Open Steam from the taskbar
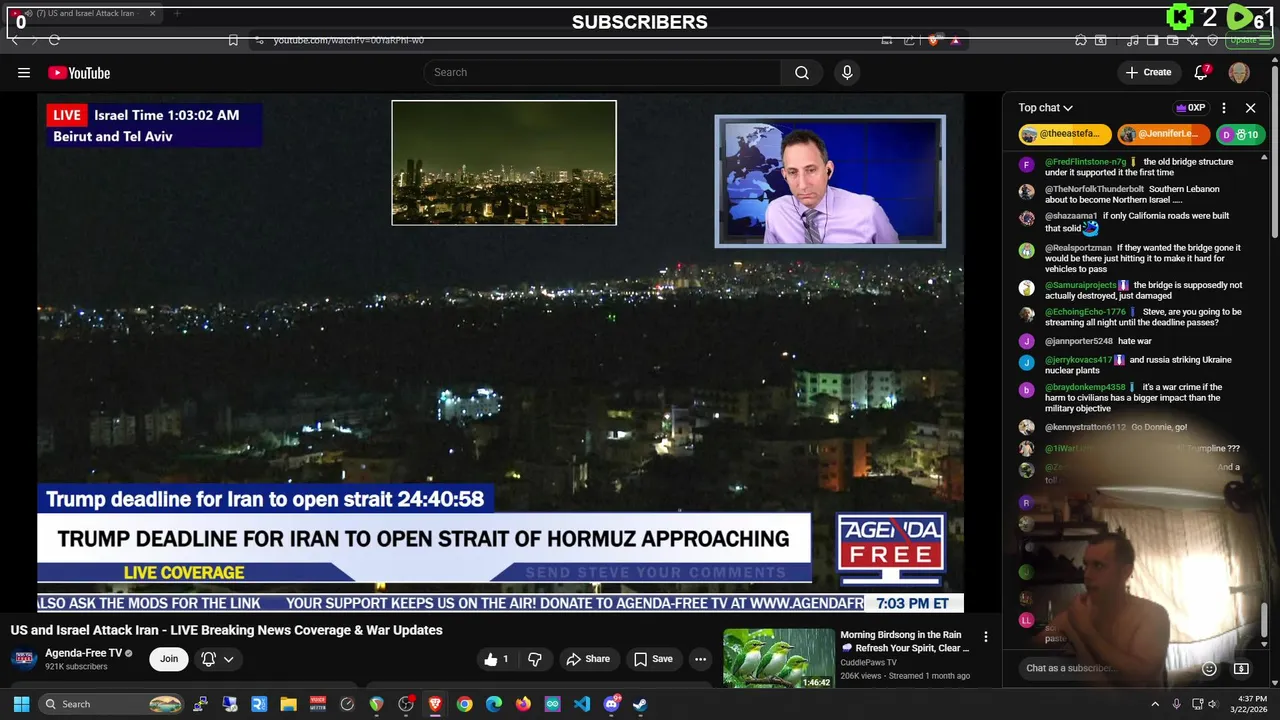Viewport: 1280px width, 720px height. [640, 704]
